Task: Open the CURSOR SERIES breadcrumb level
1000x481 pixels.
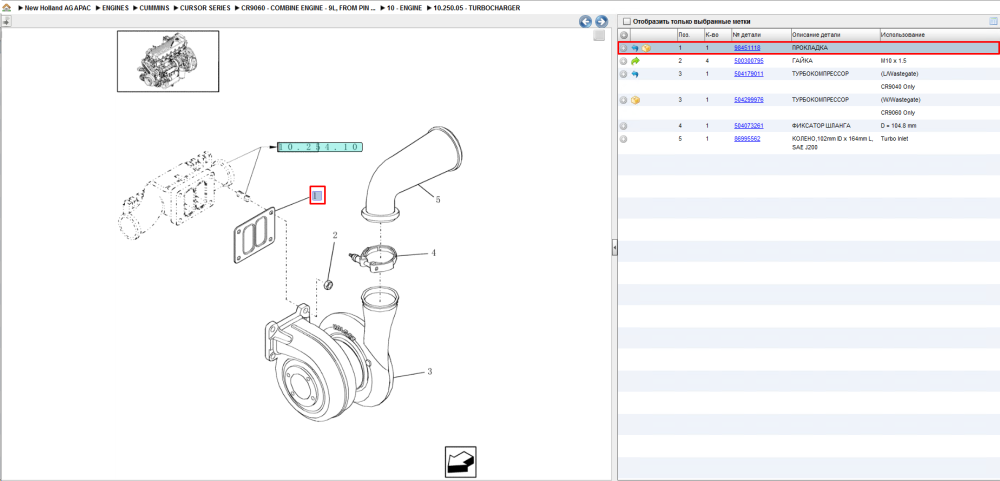Action: (x=205, y=8)
